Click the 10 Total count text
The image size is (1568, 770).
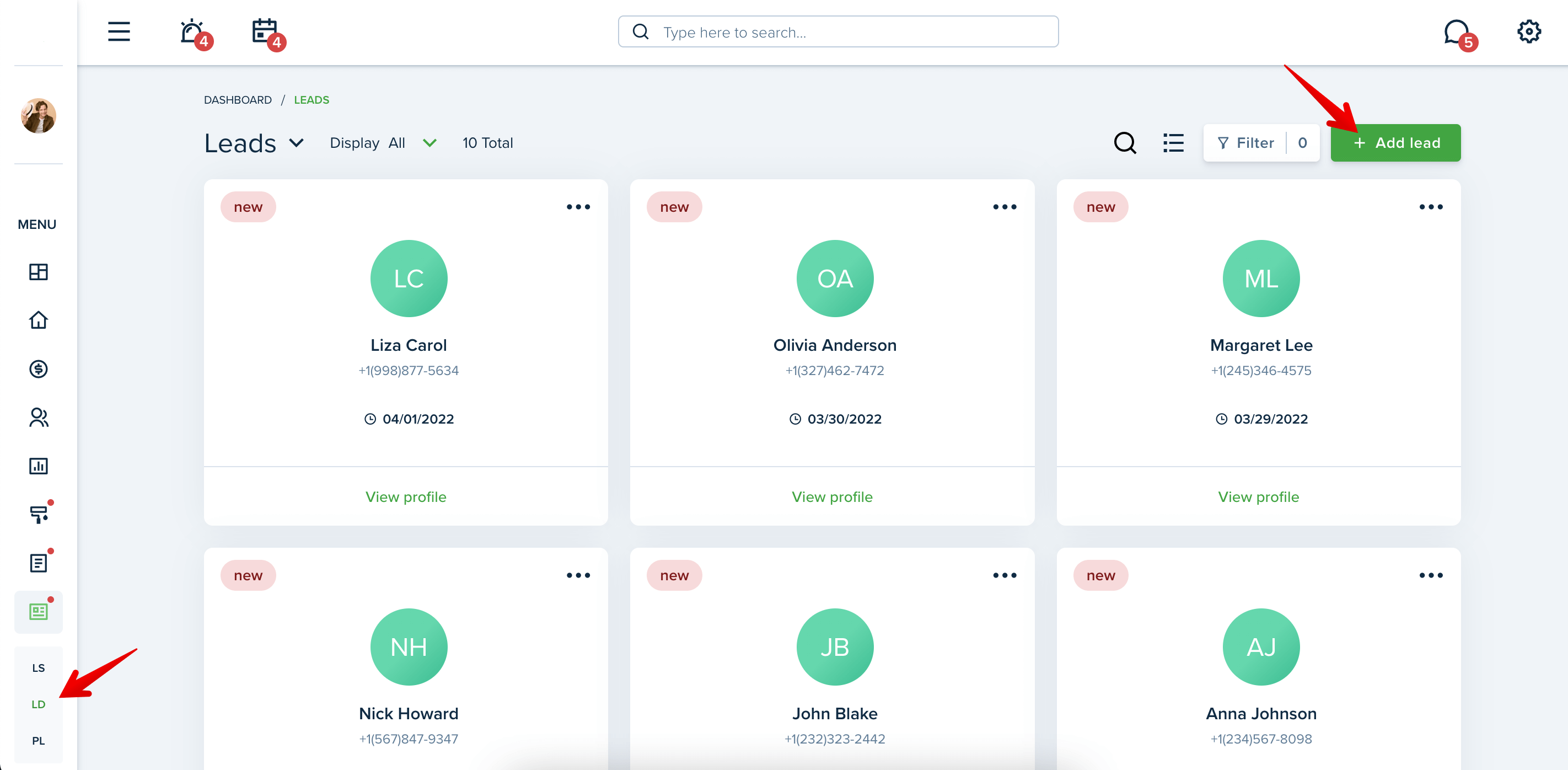487,143
